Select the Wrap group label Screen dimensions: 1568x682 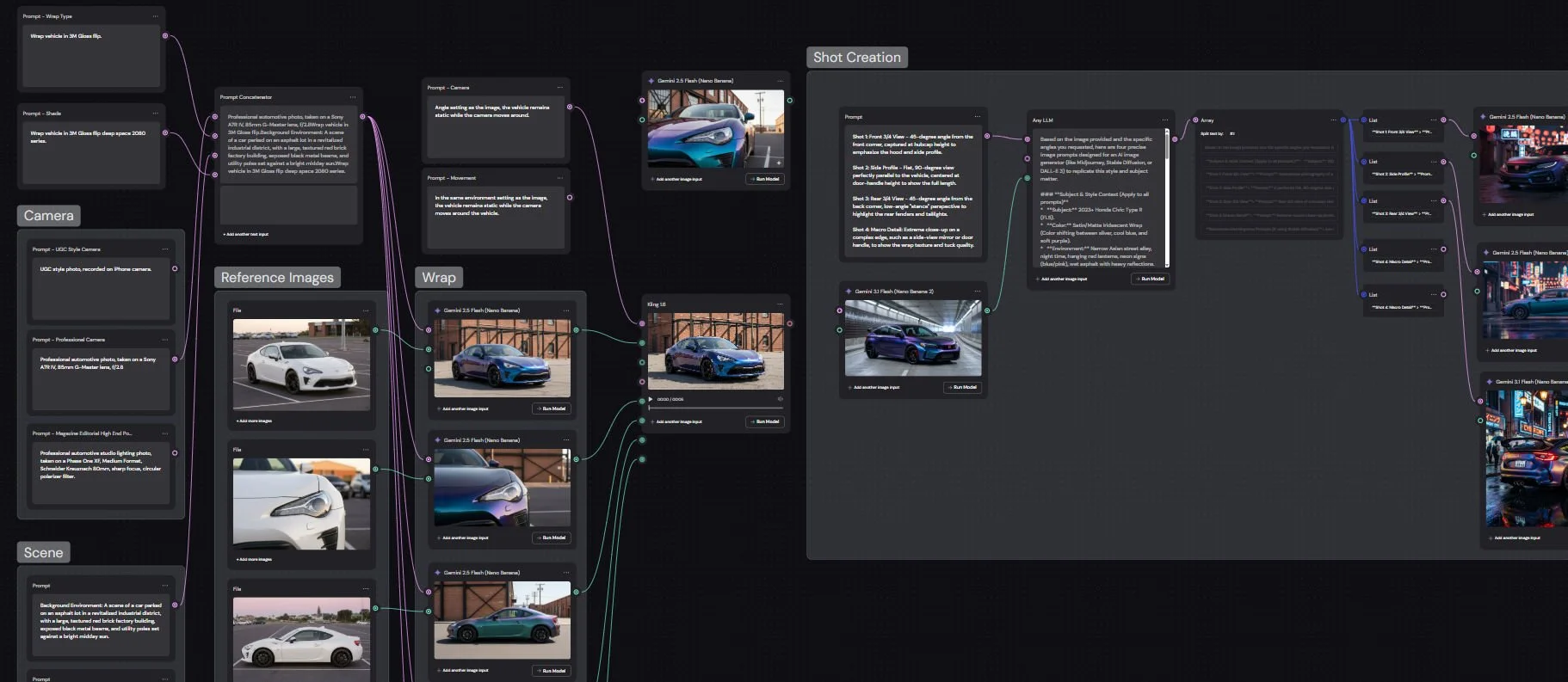click(439, 277)
